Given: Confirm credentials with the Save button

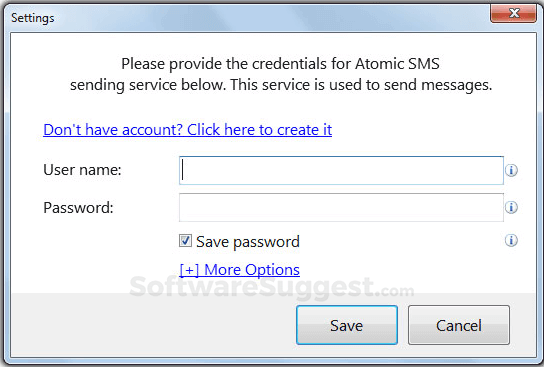Looking at the screenshot, I should pyautogui.click(x=347, y=325).
